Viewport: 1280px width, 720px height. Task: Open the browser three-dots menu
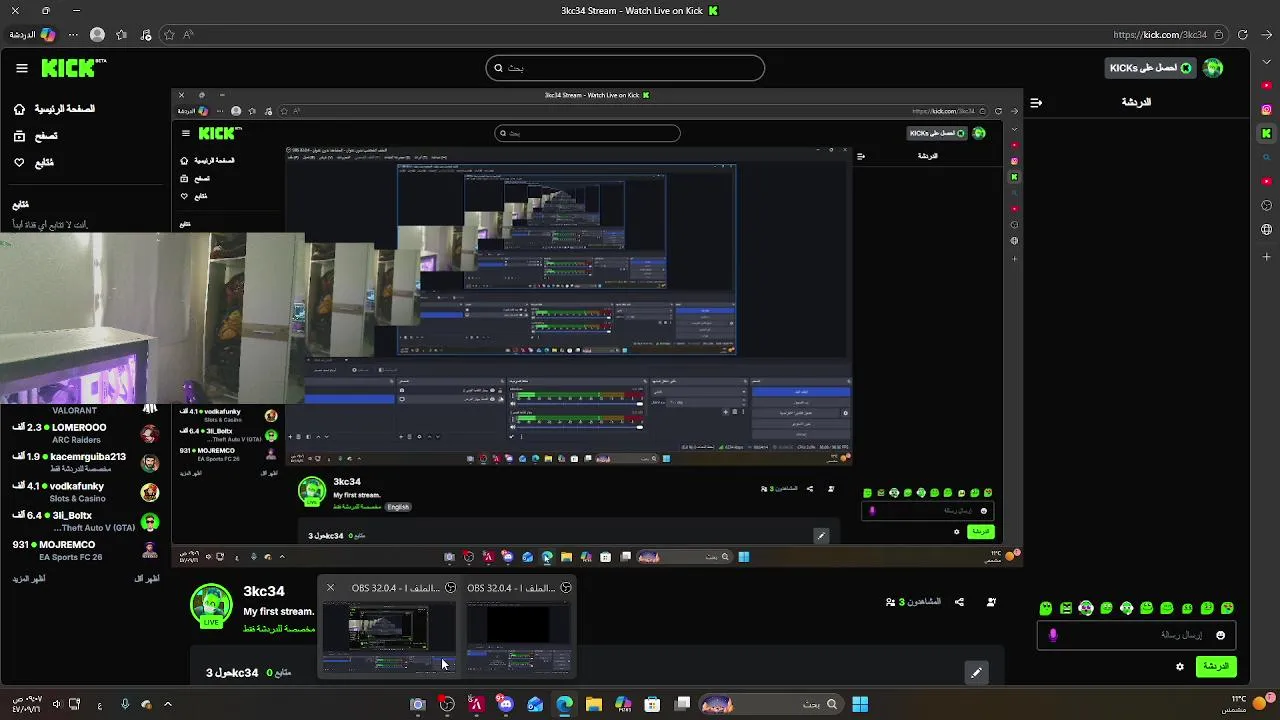tap(73, 35)
